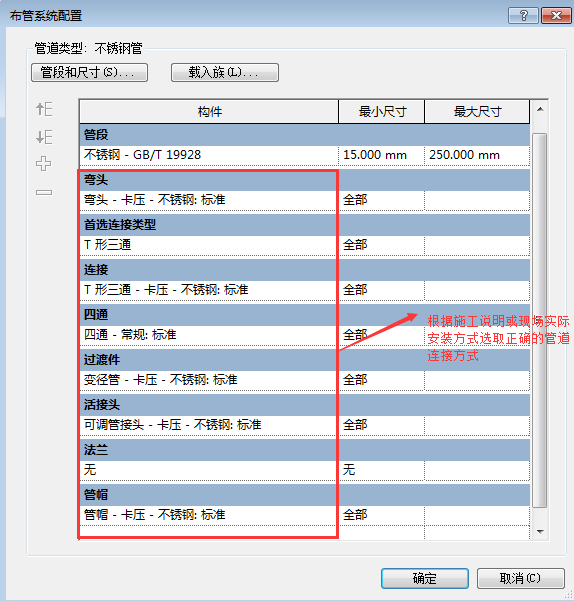Add a row with the plus icon
Viewport: 574px width, 601px height.
44,164
